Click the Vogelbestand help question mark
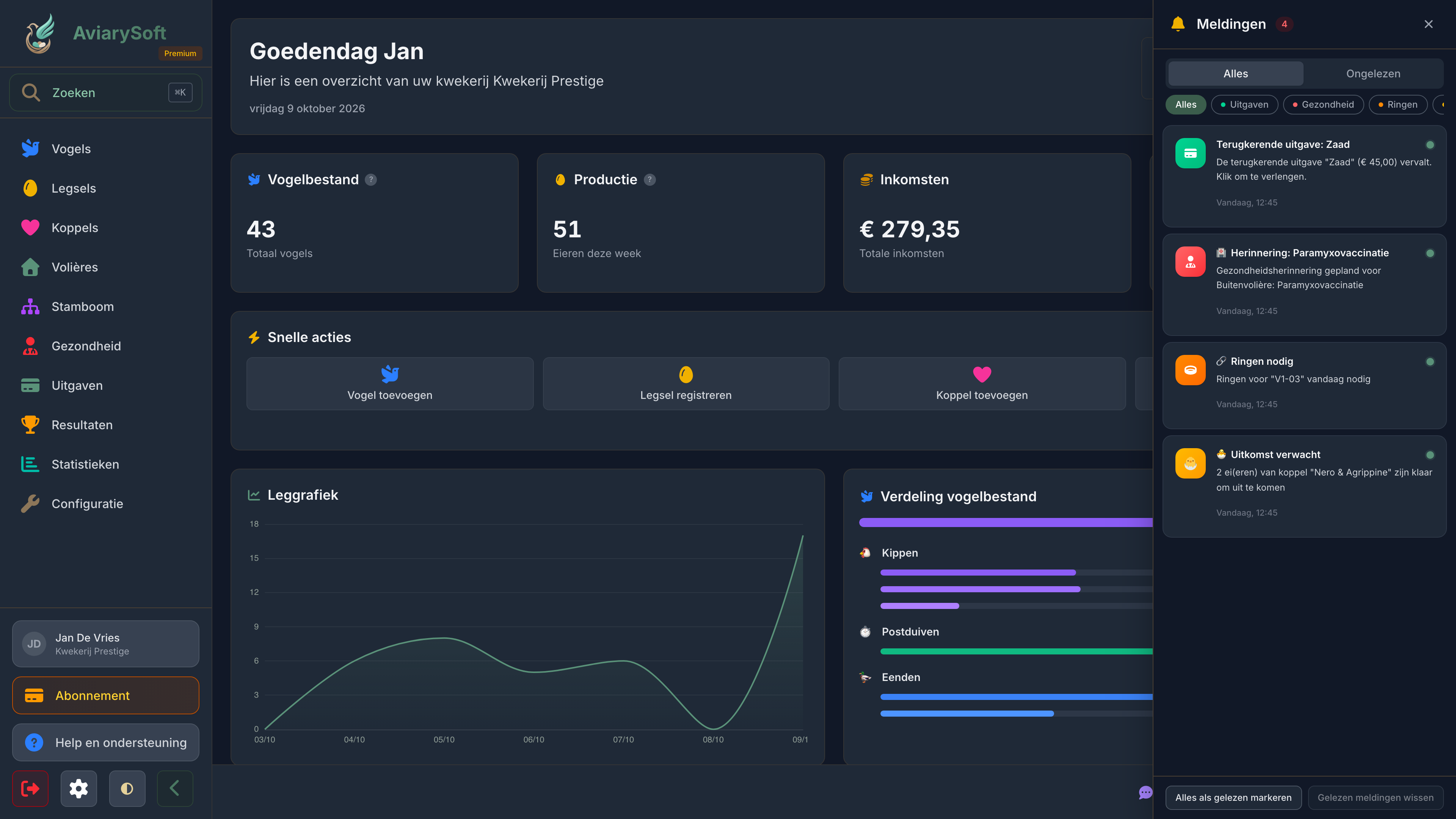This screenshot has height=819, width=1456. click(x=371, y=180)
